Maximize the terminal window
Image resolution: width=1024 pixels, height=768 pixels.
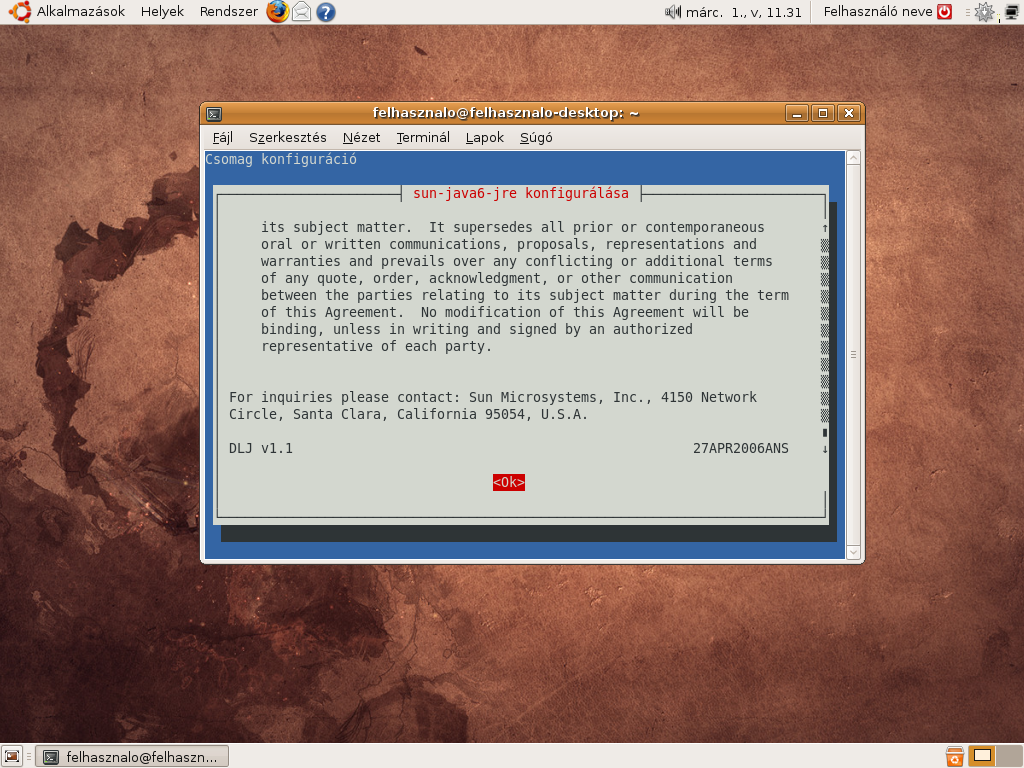823,114
